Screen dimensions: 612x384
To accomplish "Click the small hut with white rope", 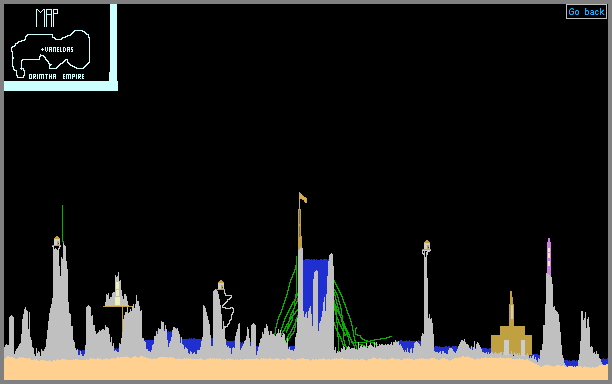I will coord(221,285).
